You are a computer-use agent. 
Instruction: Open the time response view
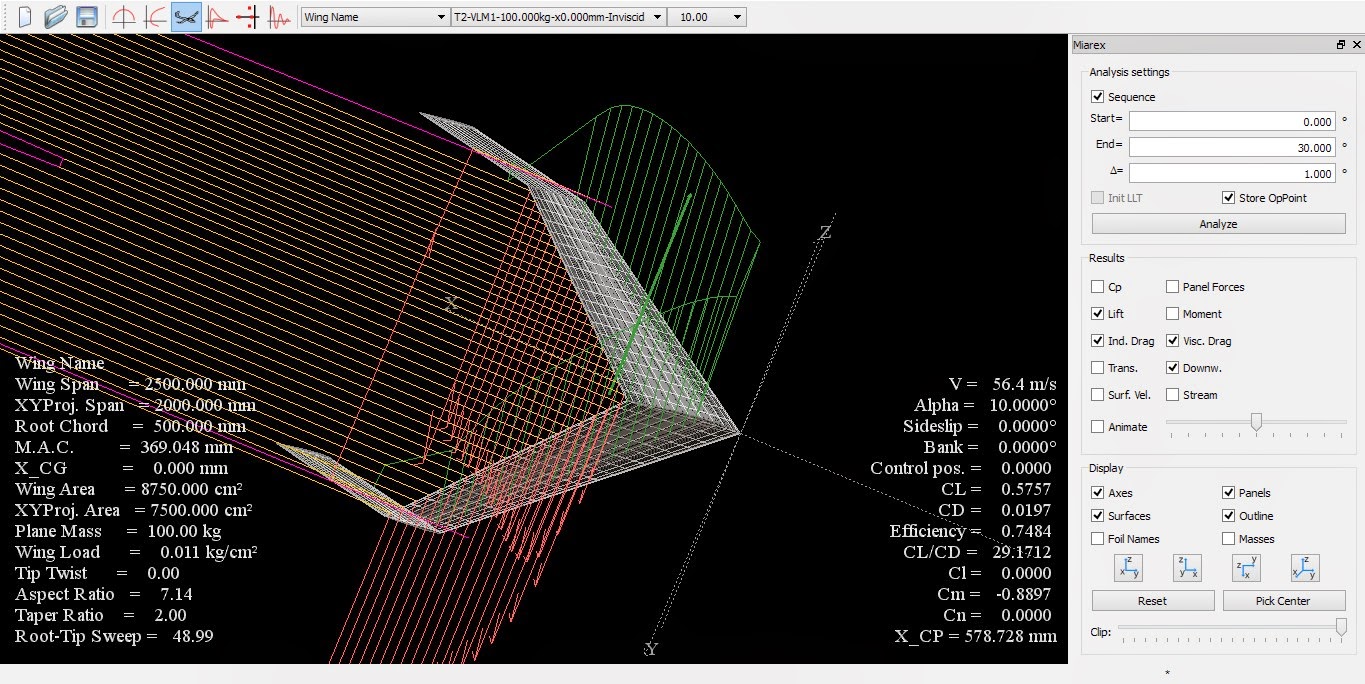coord(278,16)
